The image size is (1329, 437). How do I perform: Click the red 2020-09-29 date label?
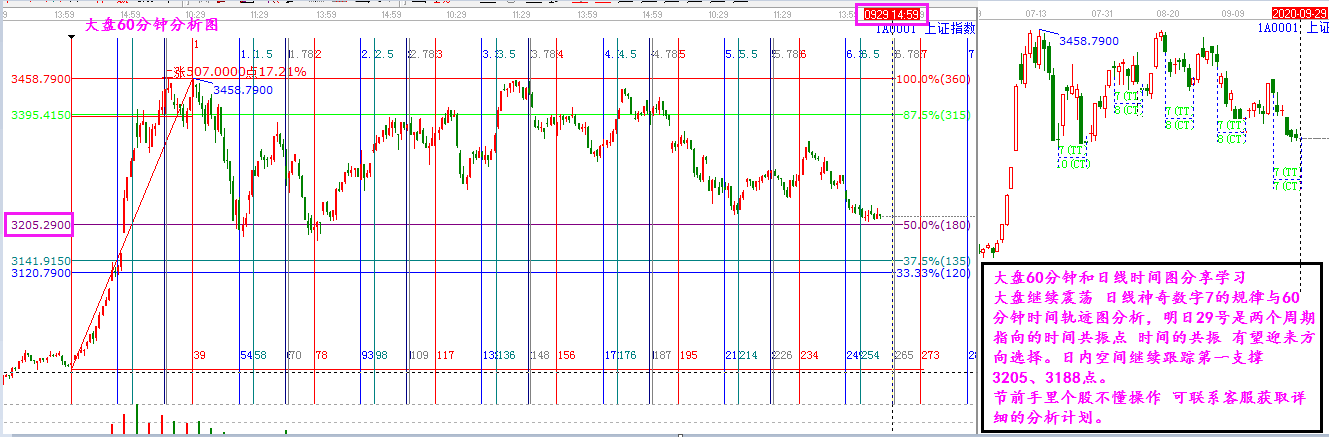[1298, 12]
